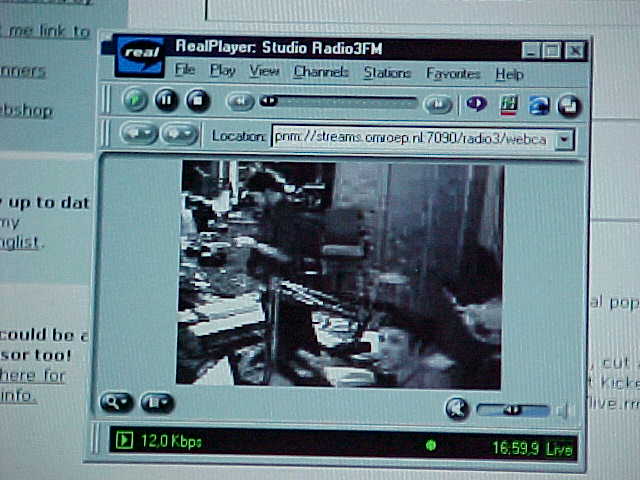Click the 'info.' link in background page
640x480 pixels.
click(16, 396)
